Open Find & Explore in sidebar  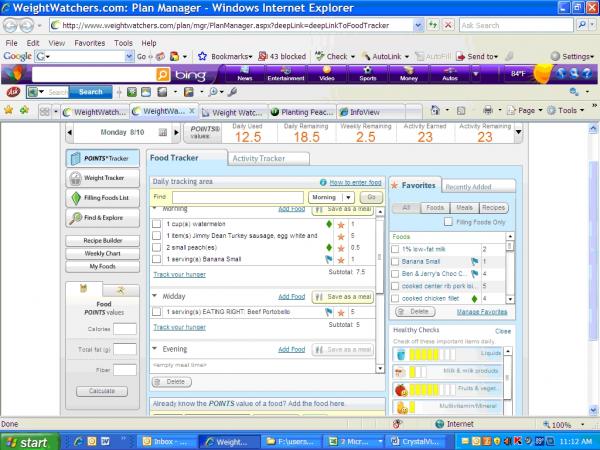(x=103, y=218)
